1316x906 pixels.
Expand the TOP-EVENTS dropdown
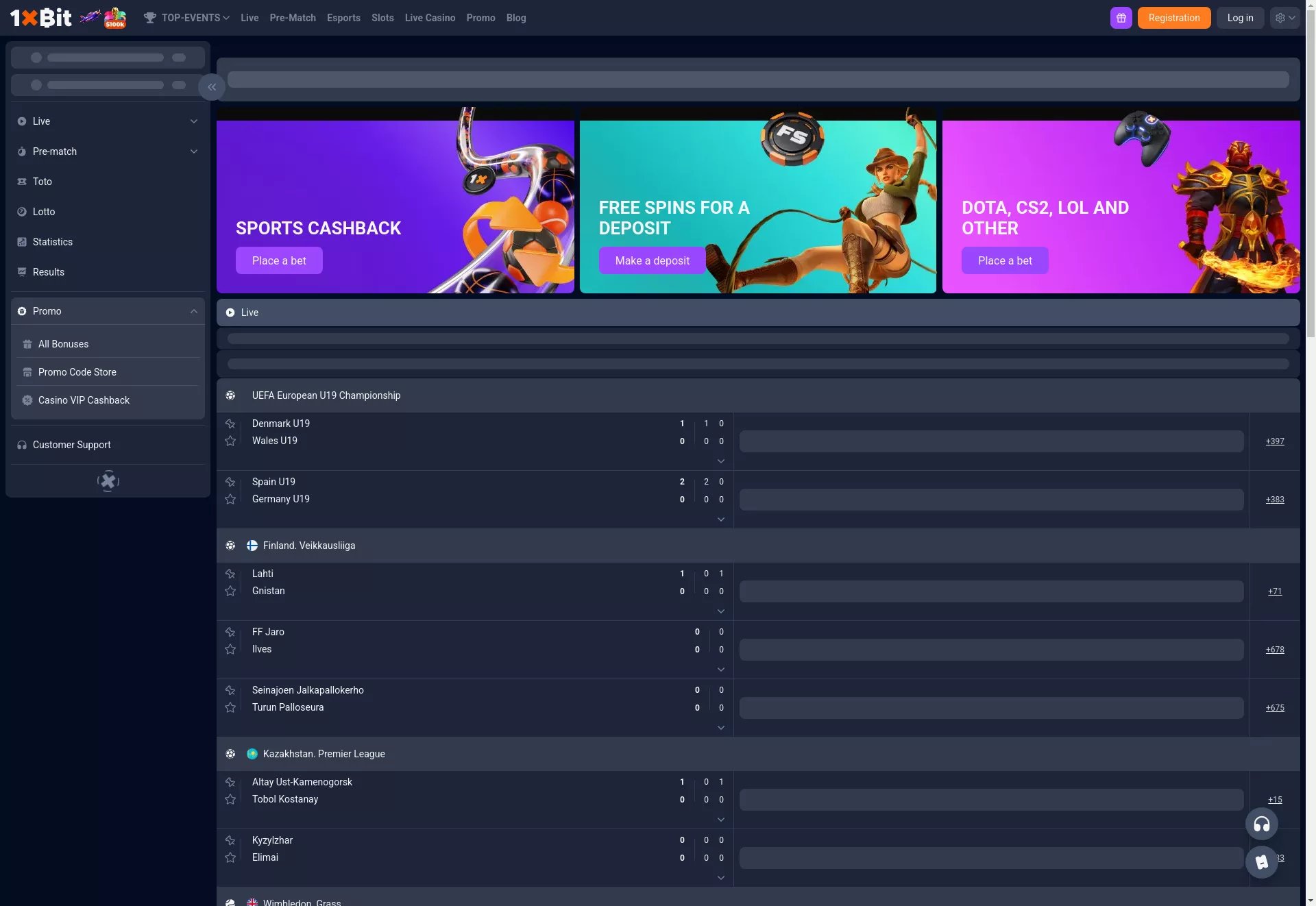point(186,18)
